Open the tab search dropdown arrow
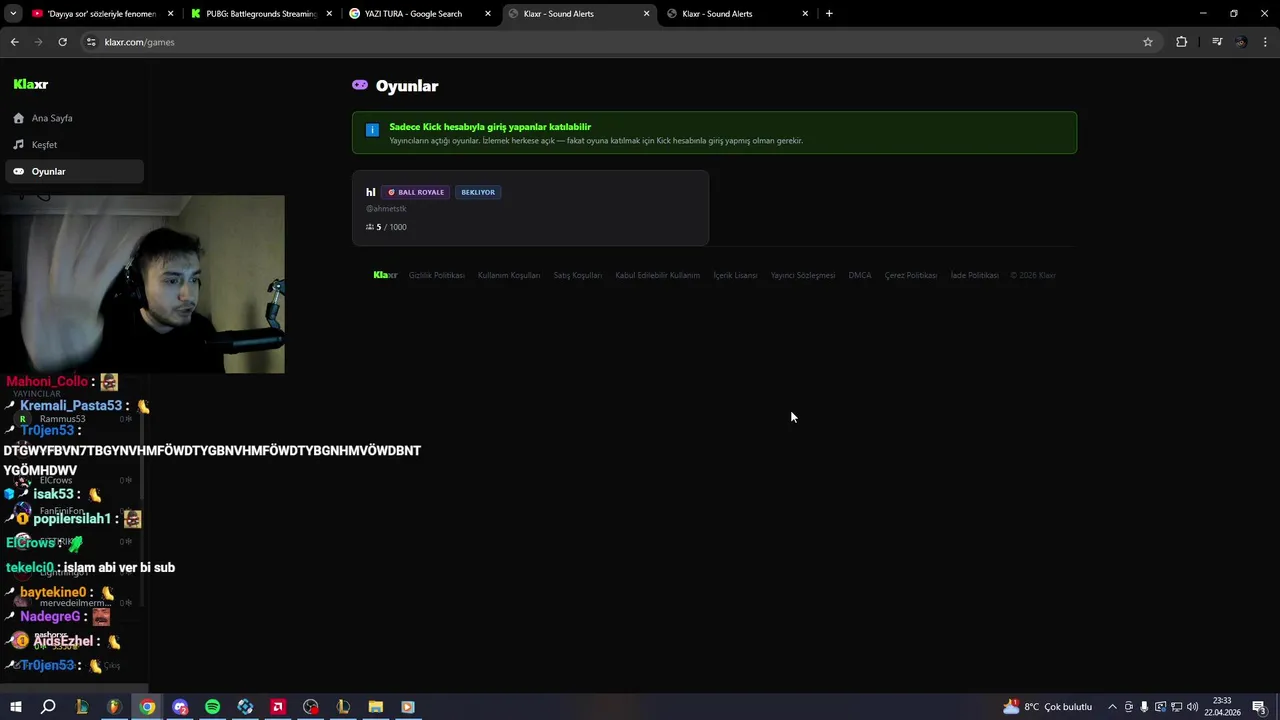The image size is (1280, 720). pyautogui.click(x=13, y=14)
